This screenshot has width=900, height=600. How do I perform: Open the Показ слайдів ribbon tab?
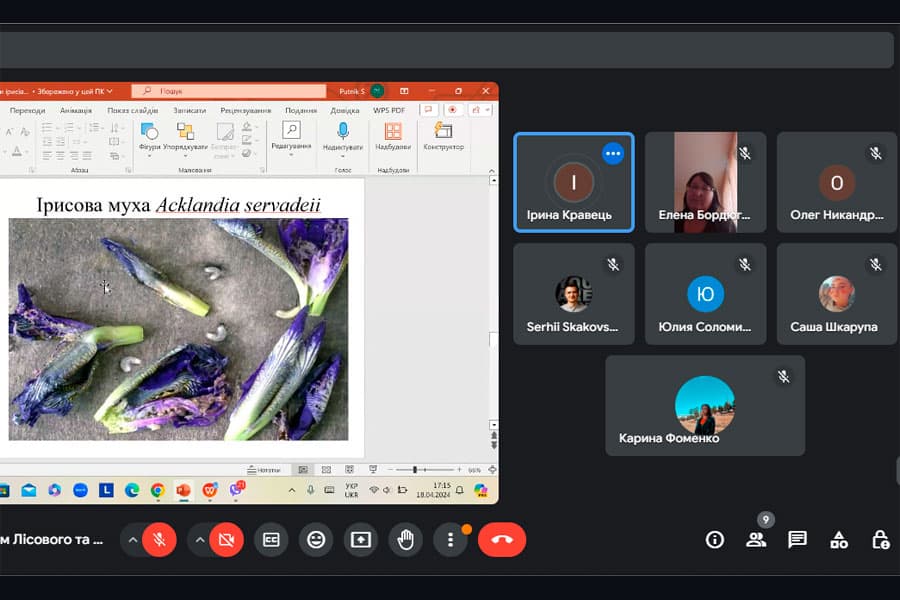click(133, 110)
